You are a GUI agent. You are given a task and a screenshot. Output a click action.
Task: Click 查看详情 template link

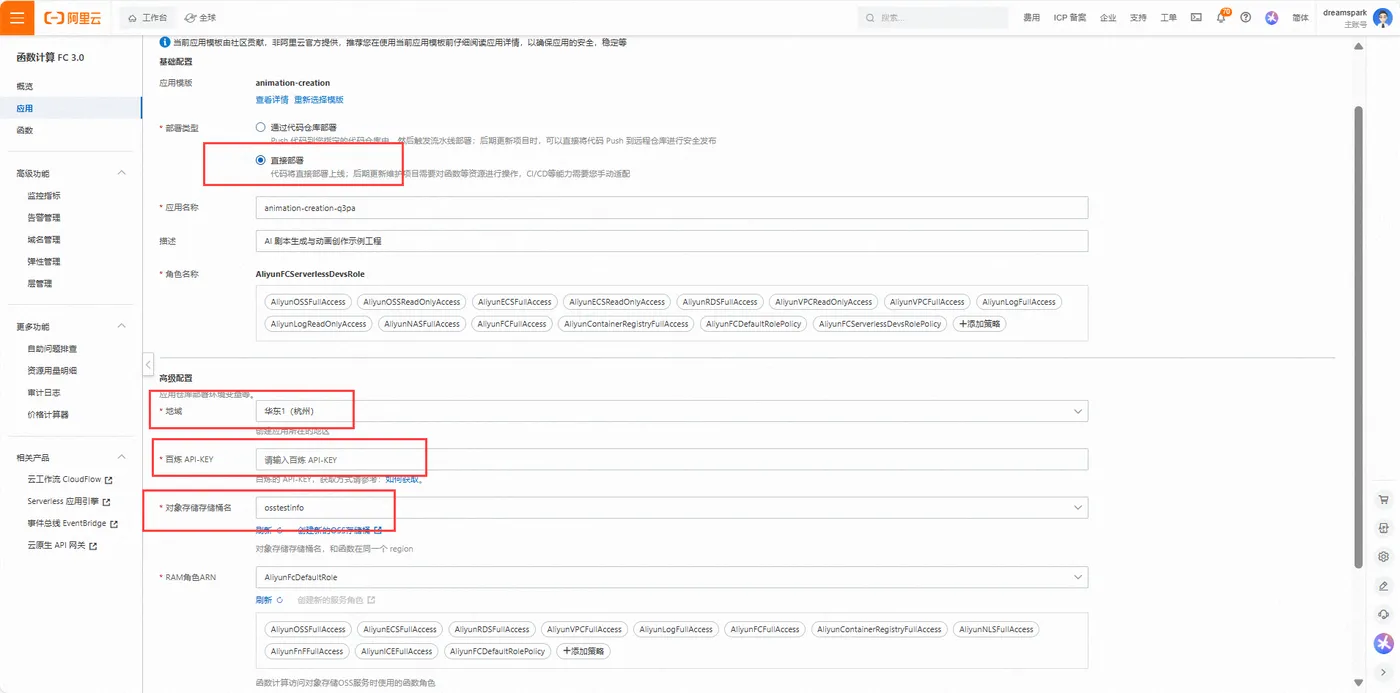pos(272,100)
